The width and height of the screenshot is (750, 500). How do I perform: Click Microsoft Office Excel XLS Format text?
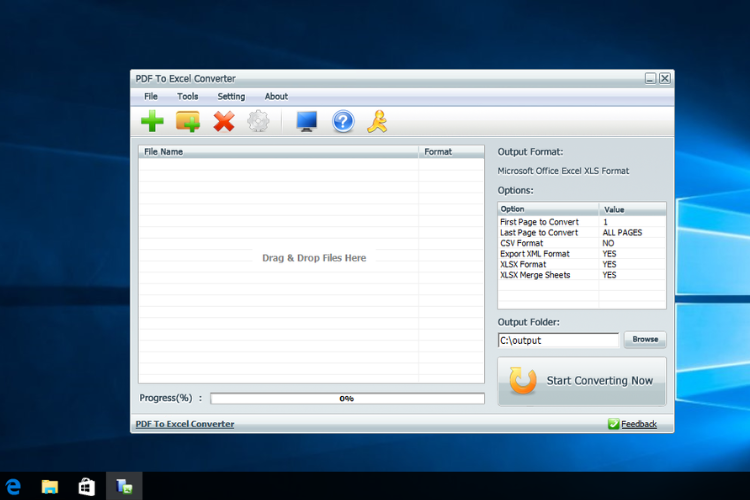click(x=563, y=171)
